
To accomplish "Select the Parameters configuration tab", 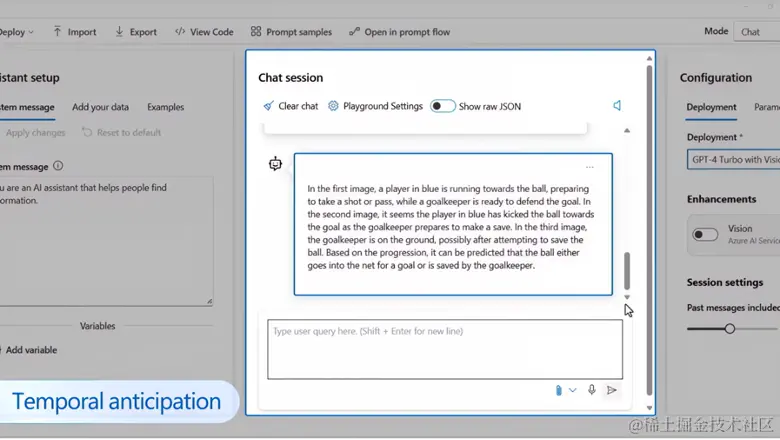I will coord(767,107).
